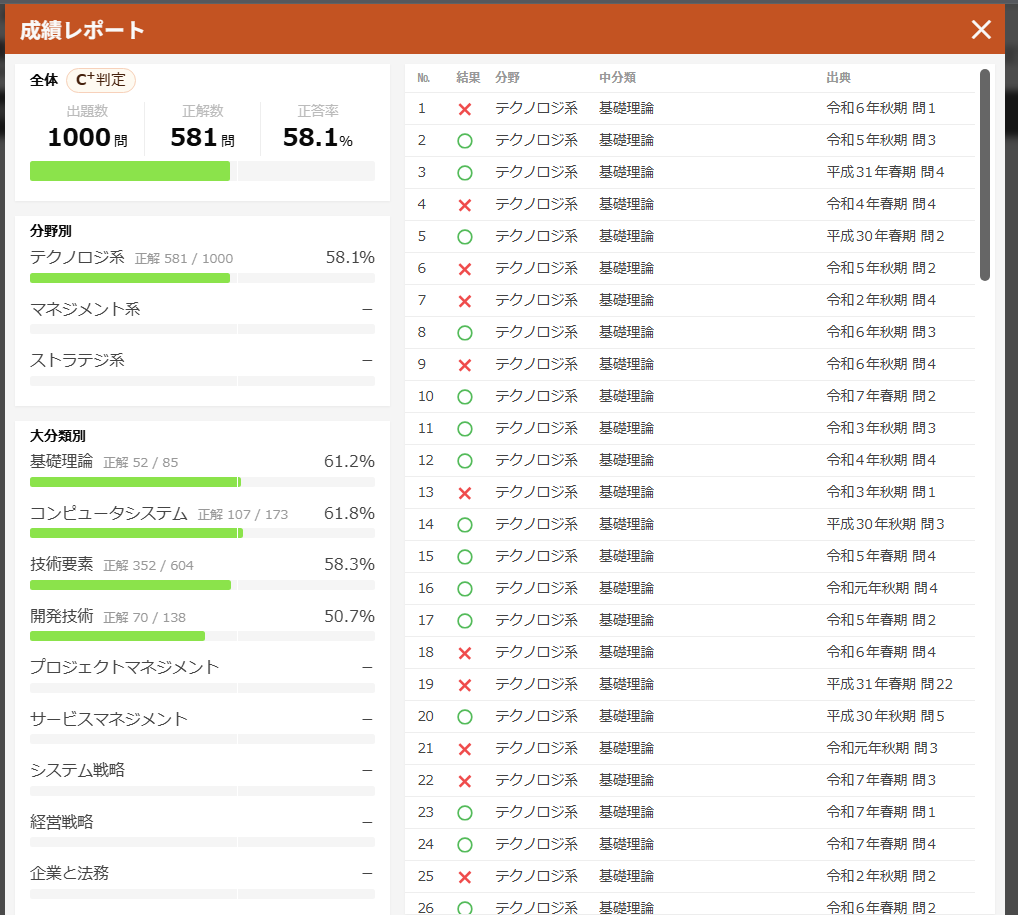This screenshot has height=915, width=1018.
Task: Click the correct circle for question 14
Action: pos(465,525)
